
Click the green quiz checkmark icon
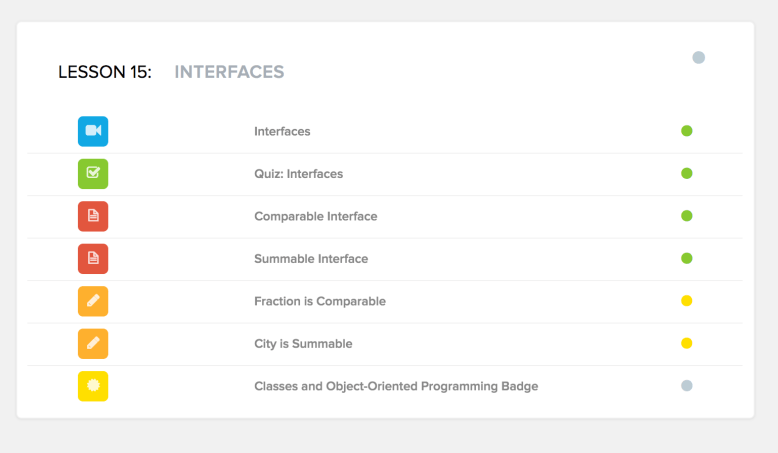pos(93,174)
